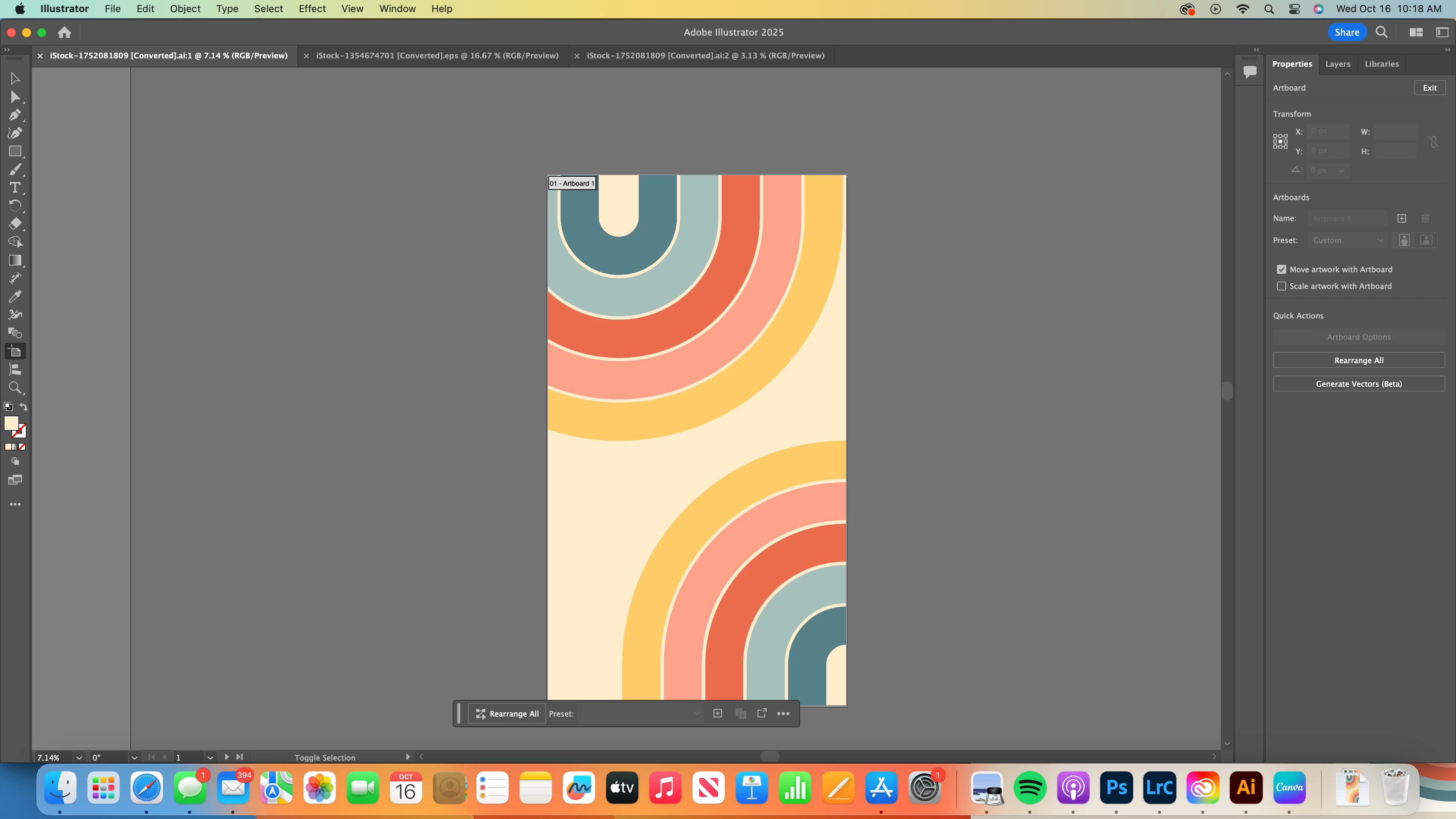
Task: Open the Effect menu
Action: tap(312, 8)
